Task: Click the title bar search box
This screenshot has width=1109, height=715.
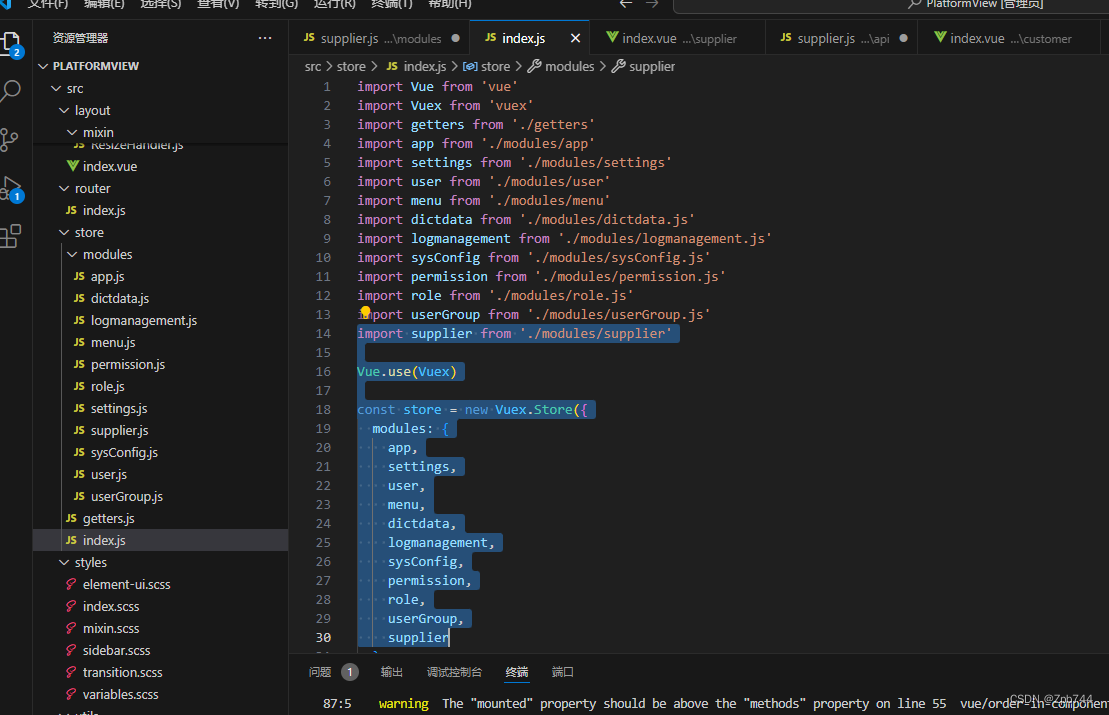Action: 891,4
